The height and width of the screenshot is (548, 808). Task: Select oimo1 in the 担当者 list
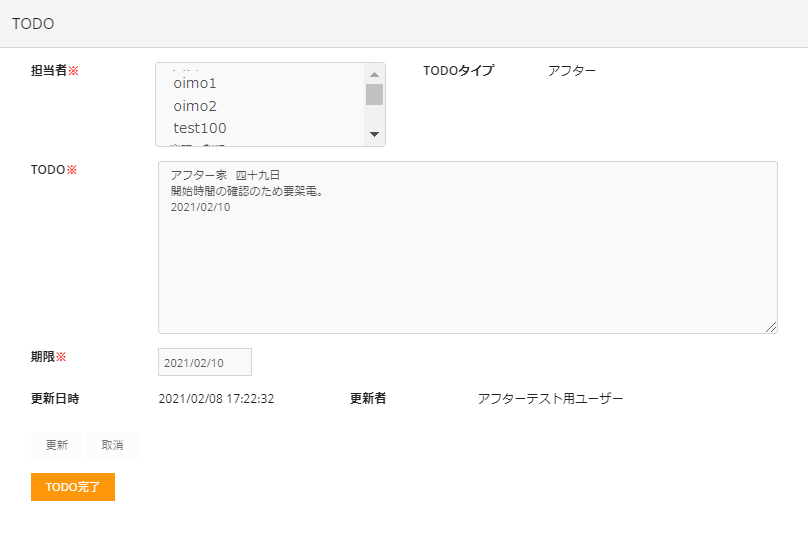point(195,84)
